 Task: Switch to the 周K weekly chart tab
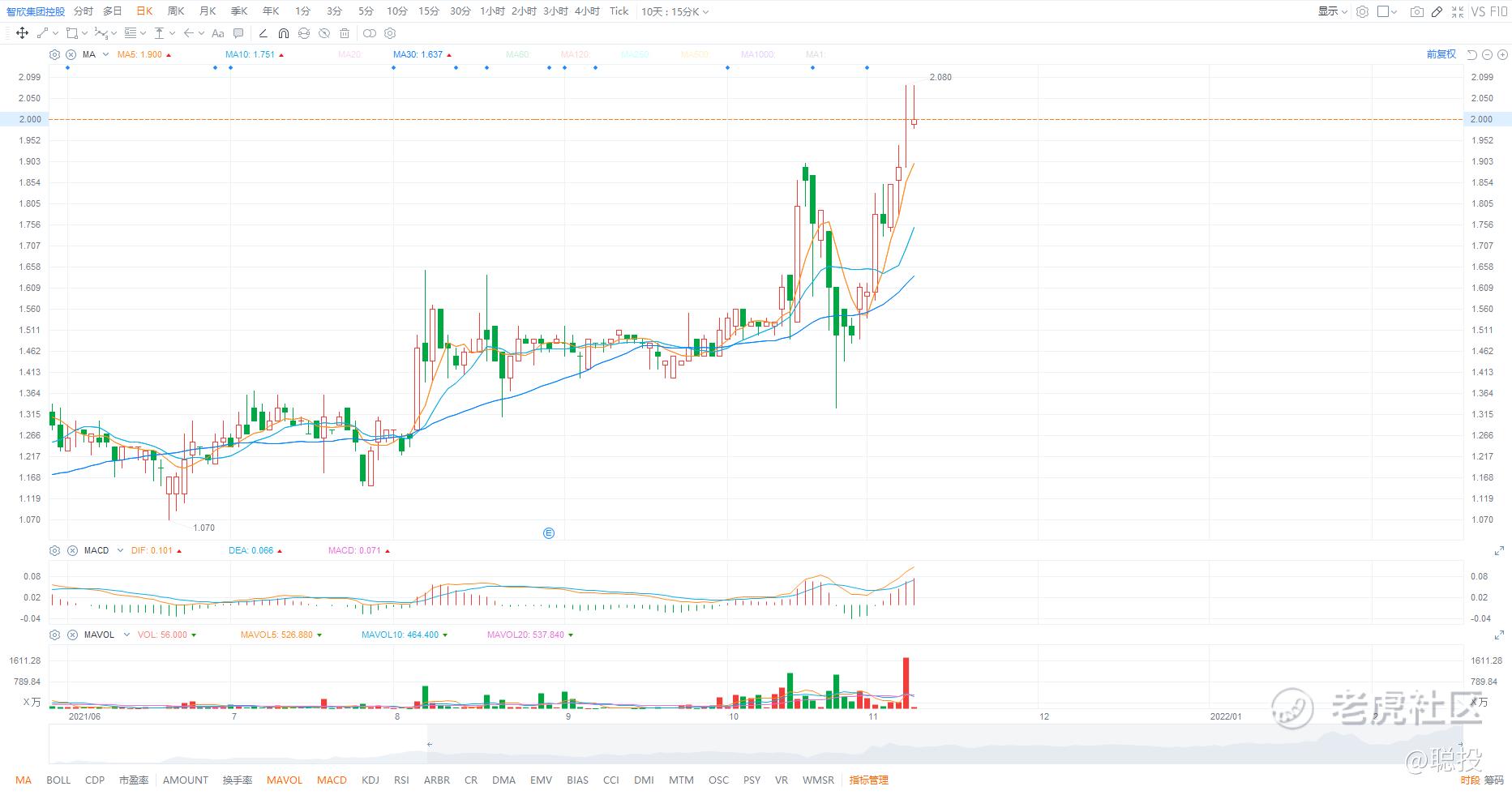click(176, 11)
